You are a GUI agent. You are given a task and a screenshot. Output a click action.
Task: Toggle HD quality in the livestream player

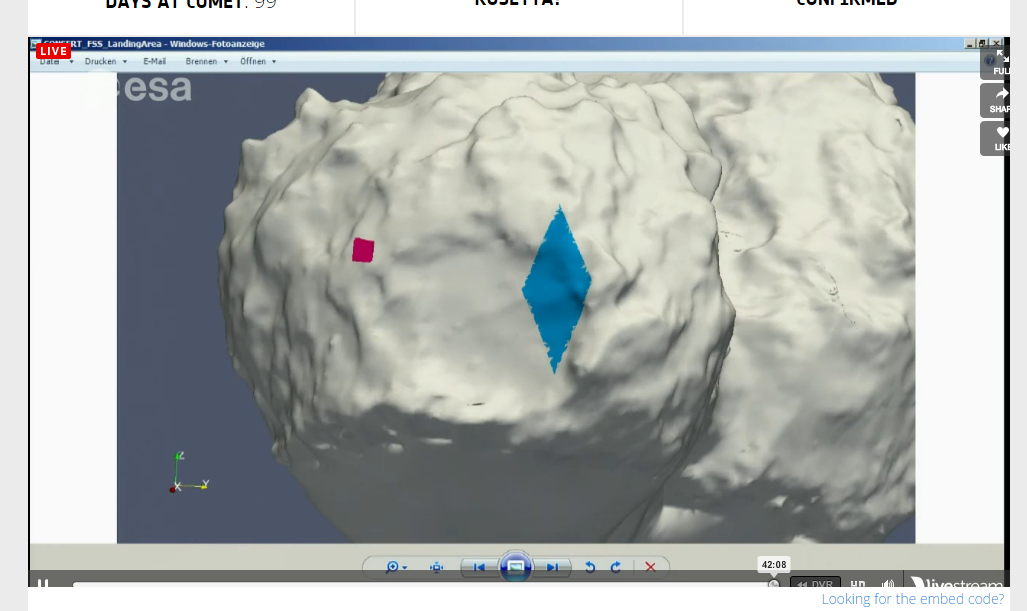(858, 583)
